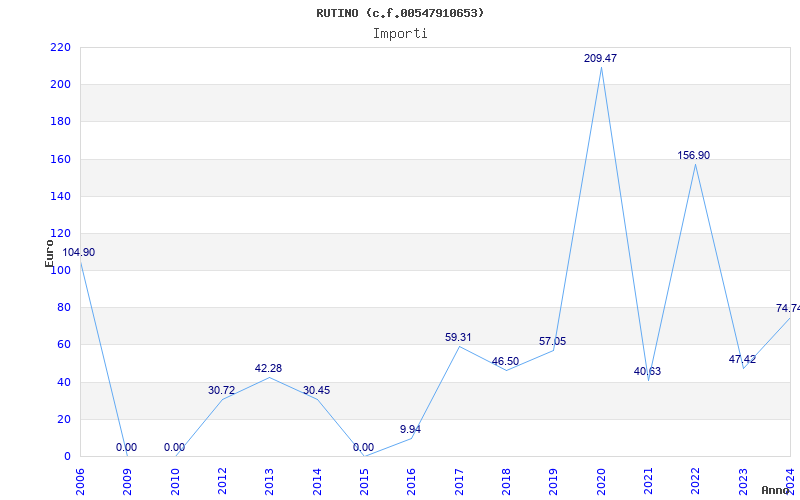Click the 2013 x-axis year label
This screenshot has width=800, height=500.
coord(270,482)
